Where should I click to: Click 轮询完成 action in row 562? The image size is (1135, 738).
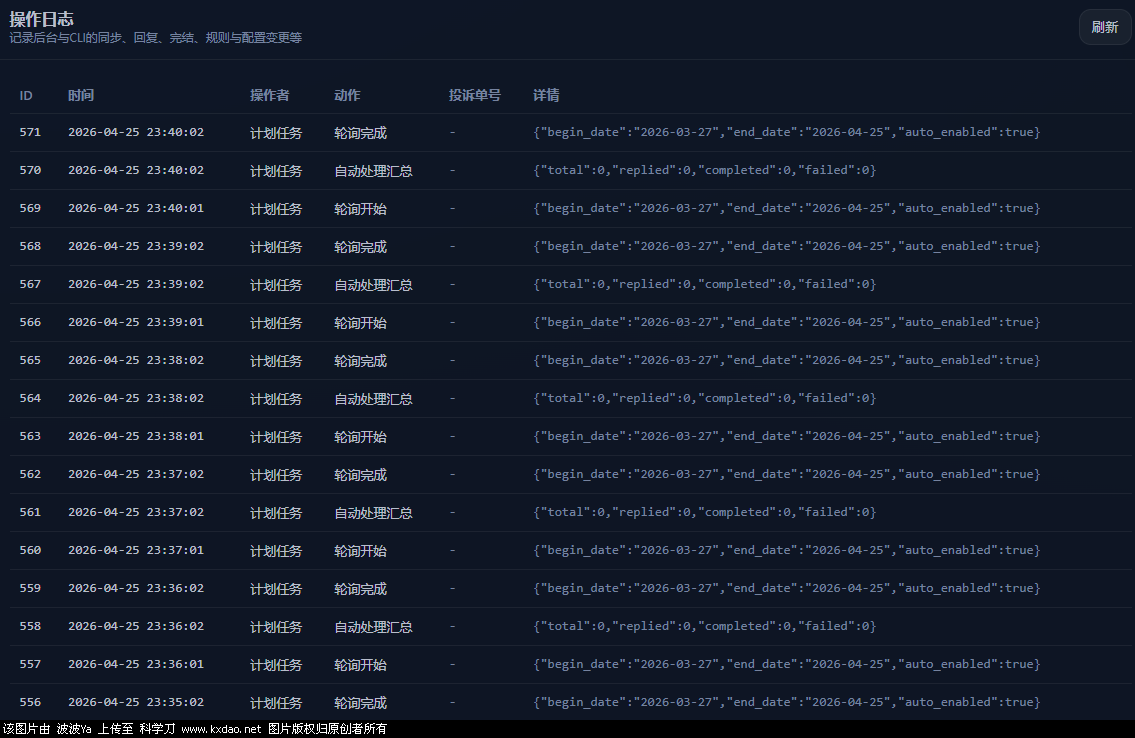[x=360, y=475]
